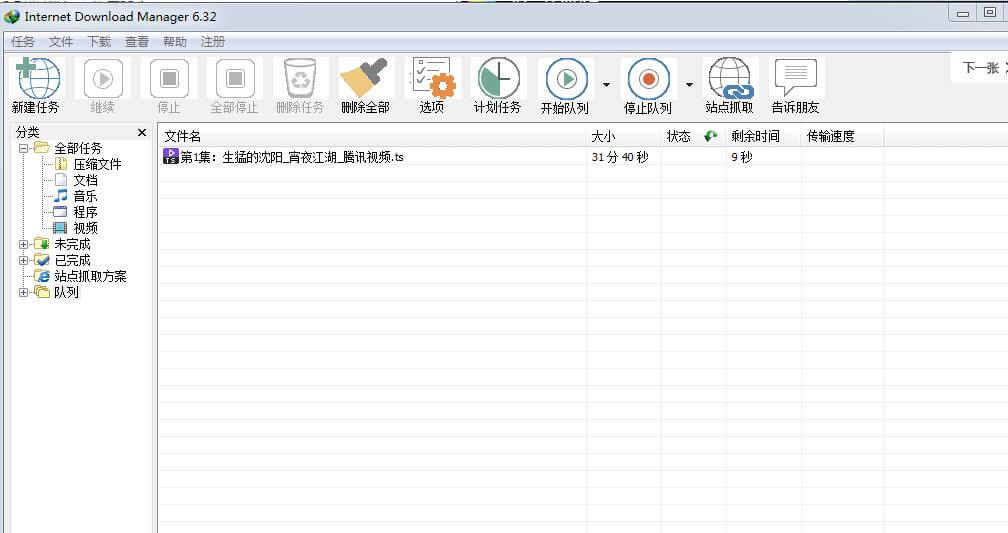Expand the 已完成 tree node
This screenshot has height=533, width=1008.
pyautogui.click(x=24, y=260)
